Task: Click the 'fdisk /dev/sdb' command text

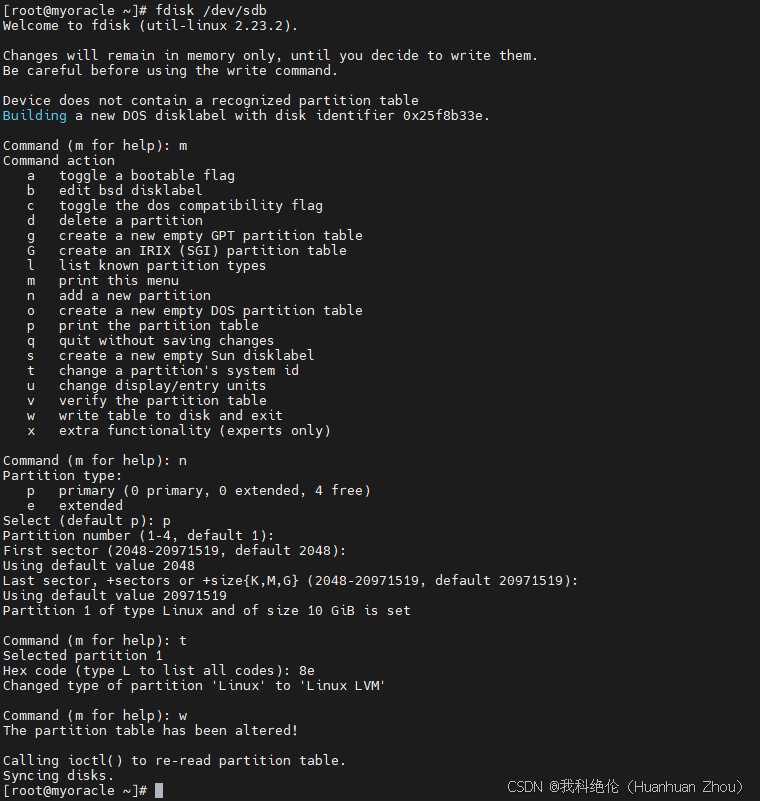Action: pyautogui.click(x=211, y=10)
